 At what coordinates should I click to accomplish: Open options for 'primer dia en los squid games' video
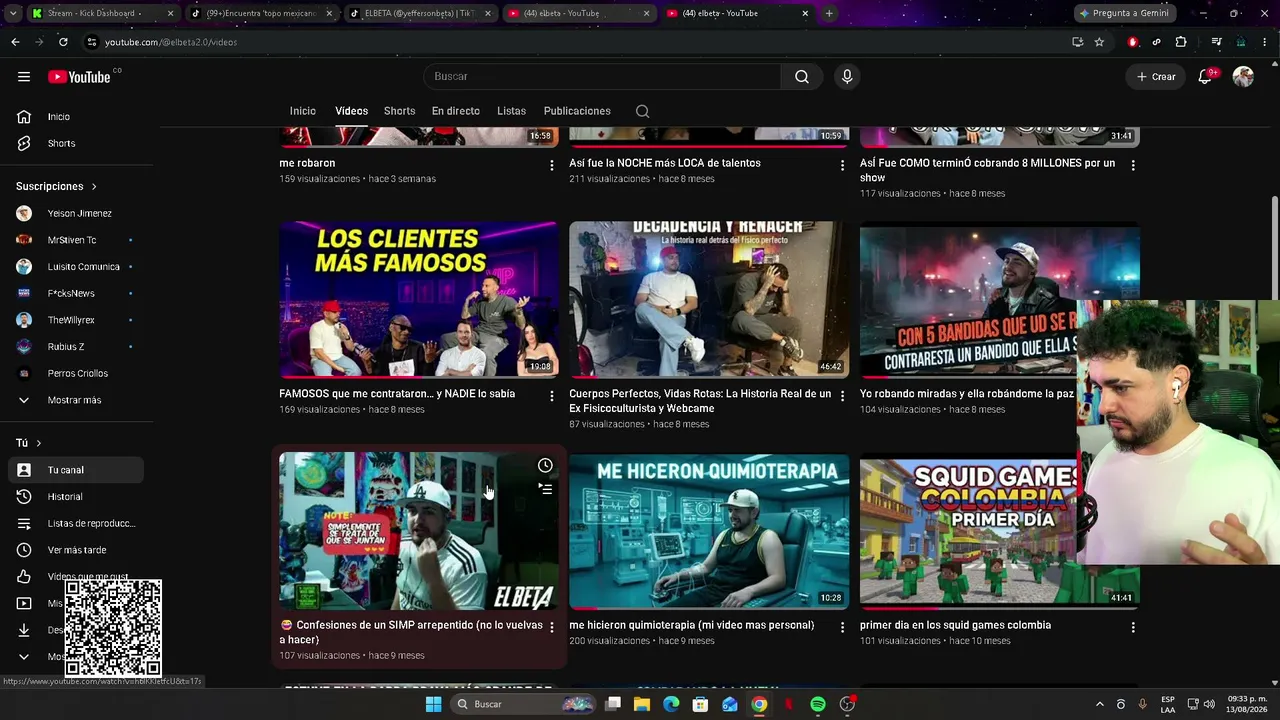[x=1133, y=627]
